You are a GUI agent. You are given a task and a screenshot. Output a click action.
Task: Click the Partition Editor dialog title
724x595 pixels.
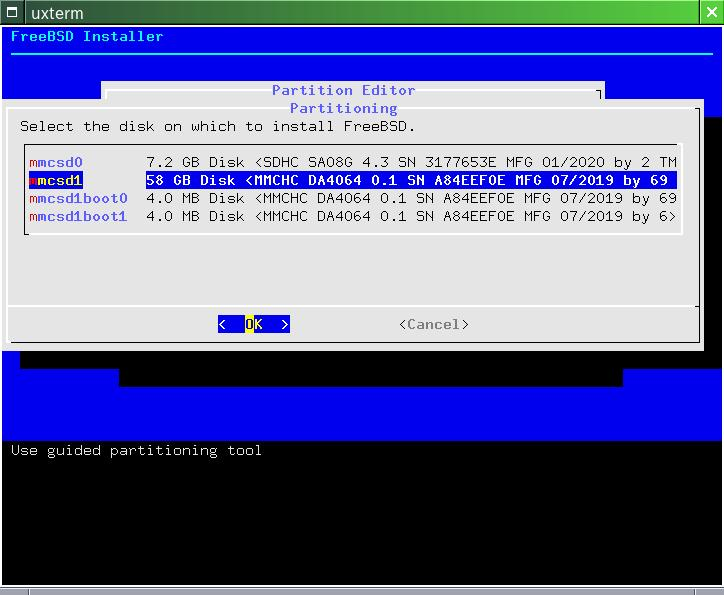(344, 90)
